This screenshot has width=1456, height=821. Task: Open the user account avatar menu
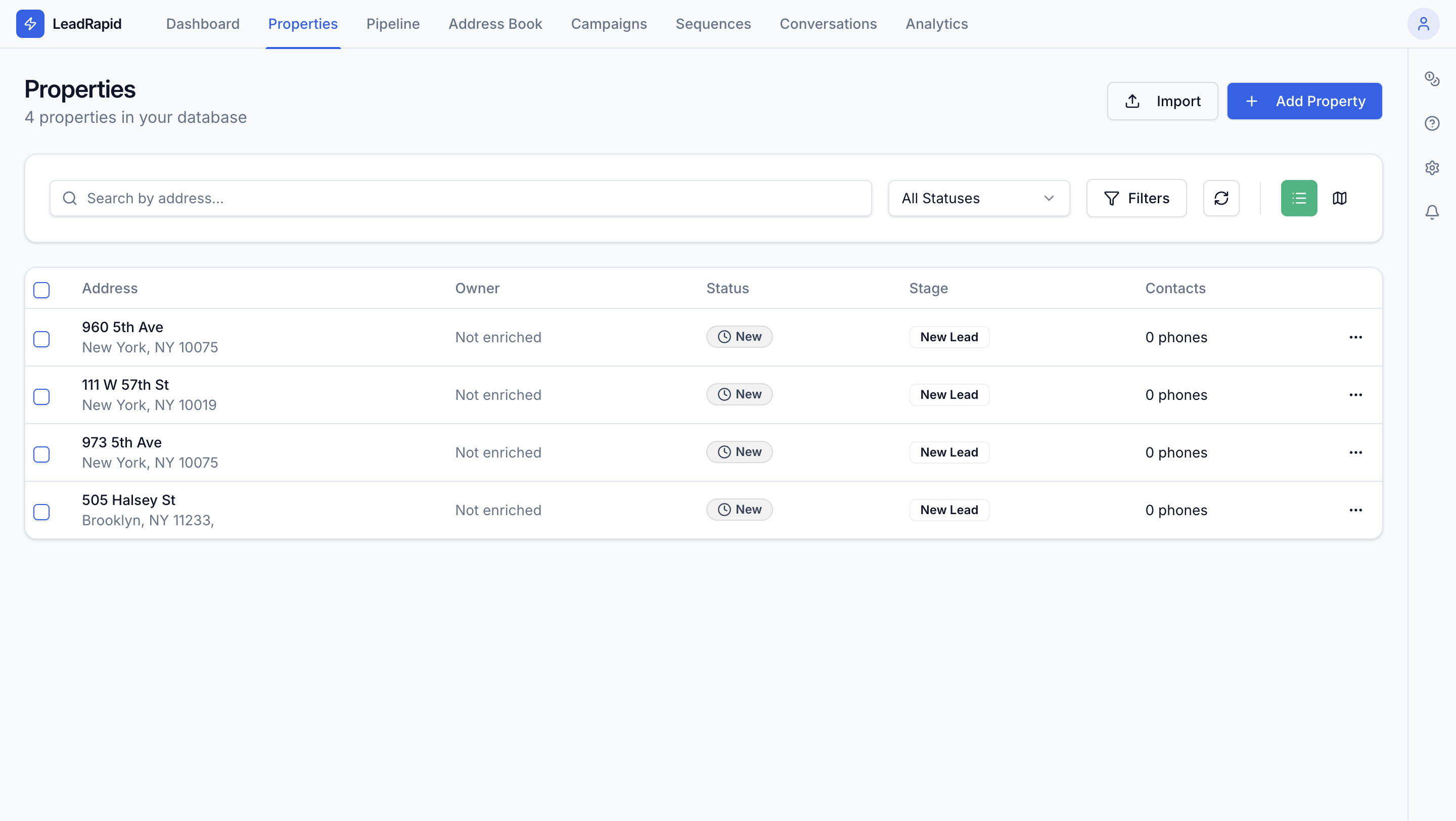tap(1423, 24)
